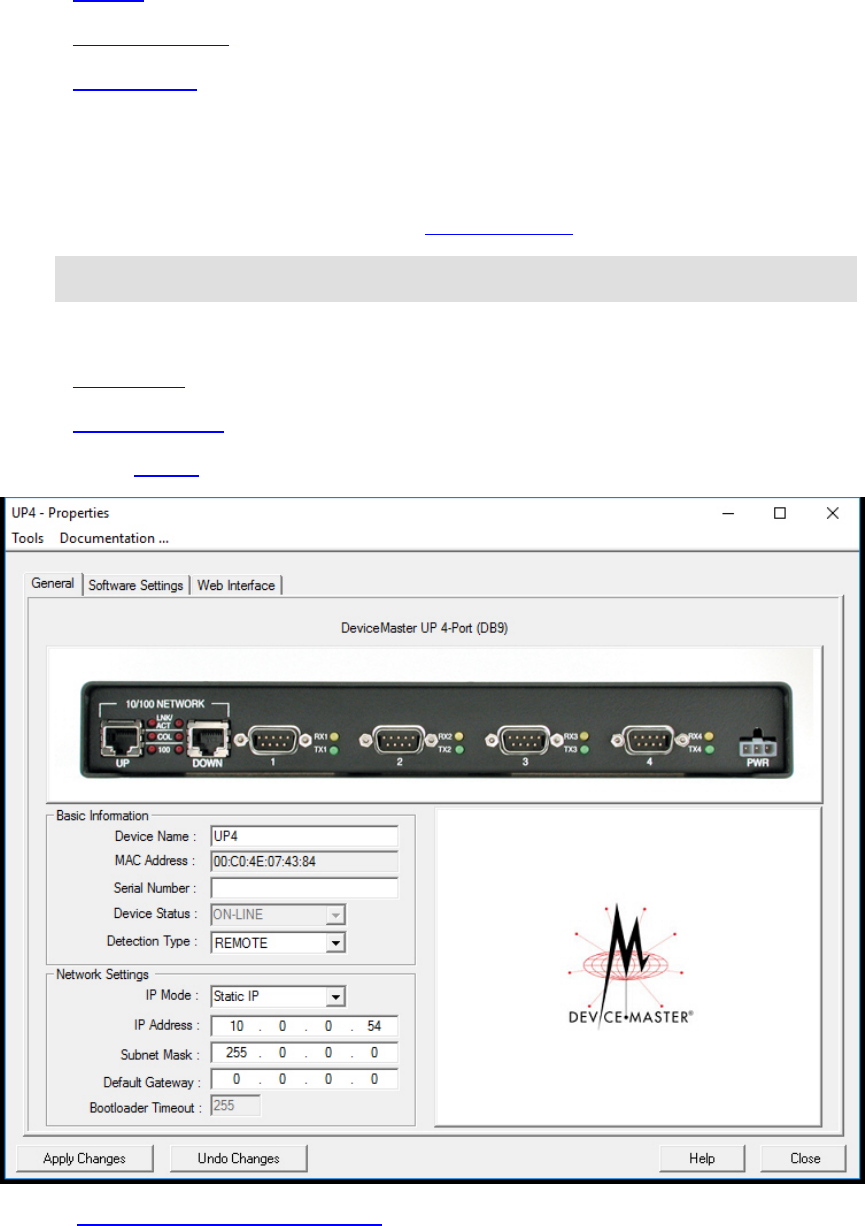Open the Device Status ON-LINE dropdown
This screenshot has height=1226, width=865.
(278, 915)
